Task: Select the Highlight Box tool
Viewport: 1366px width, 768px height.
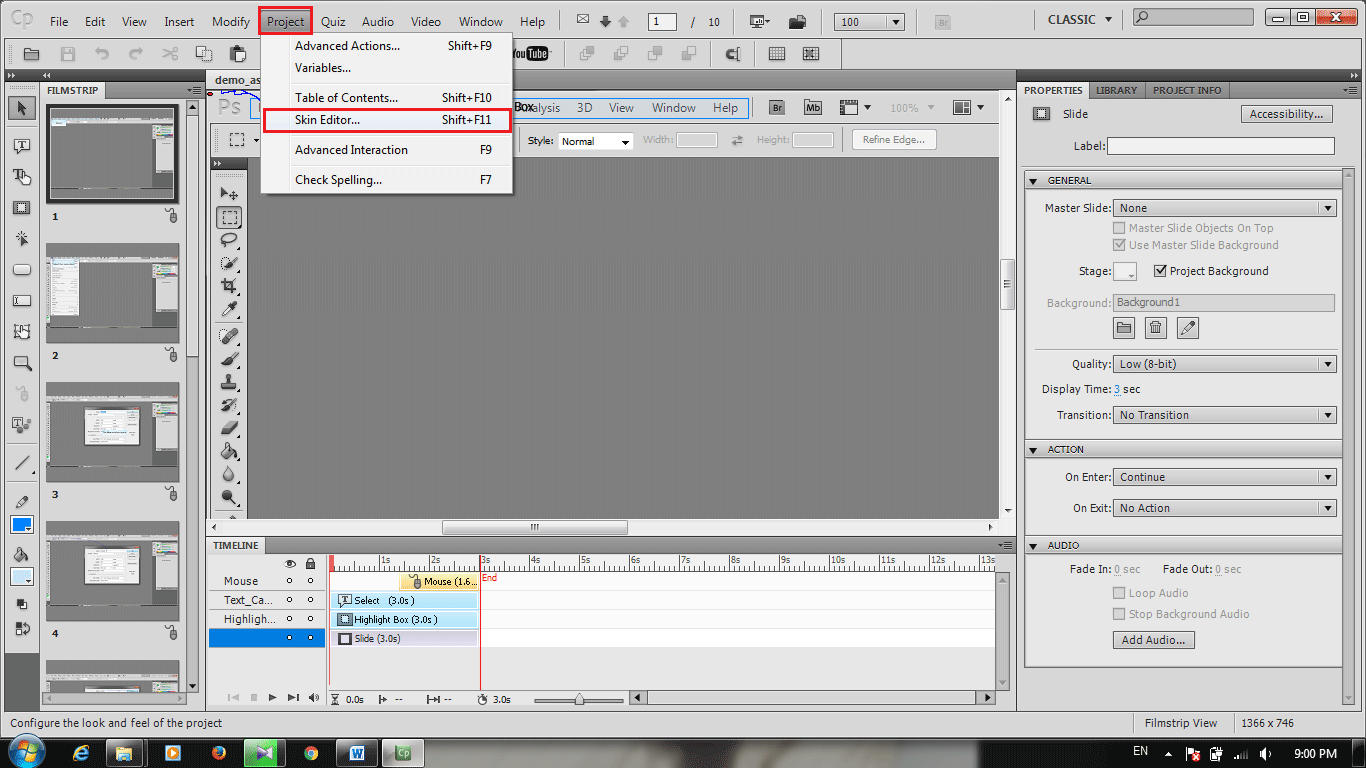Action: [21, 208]
